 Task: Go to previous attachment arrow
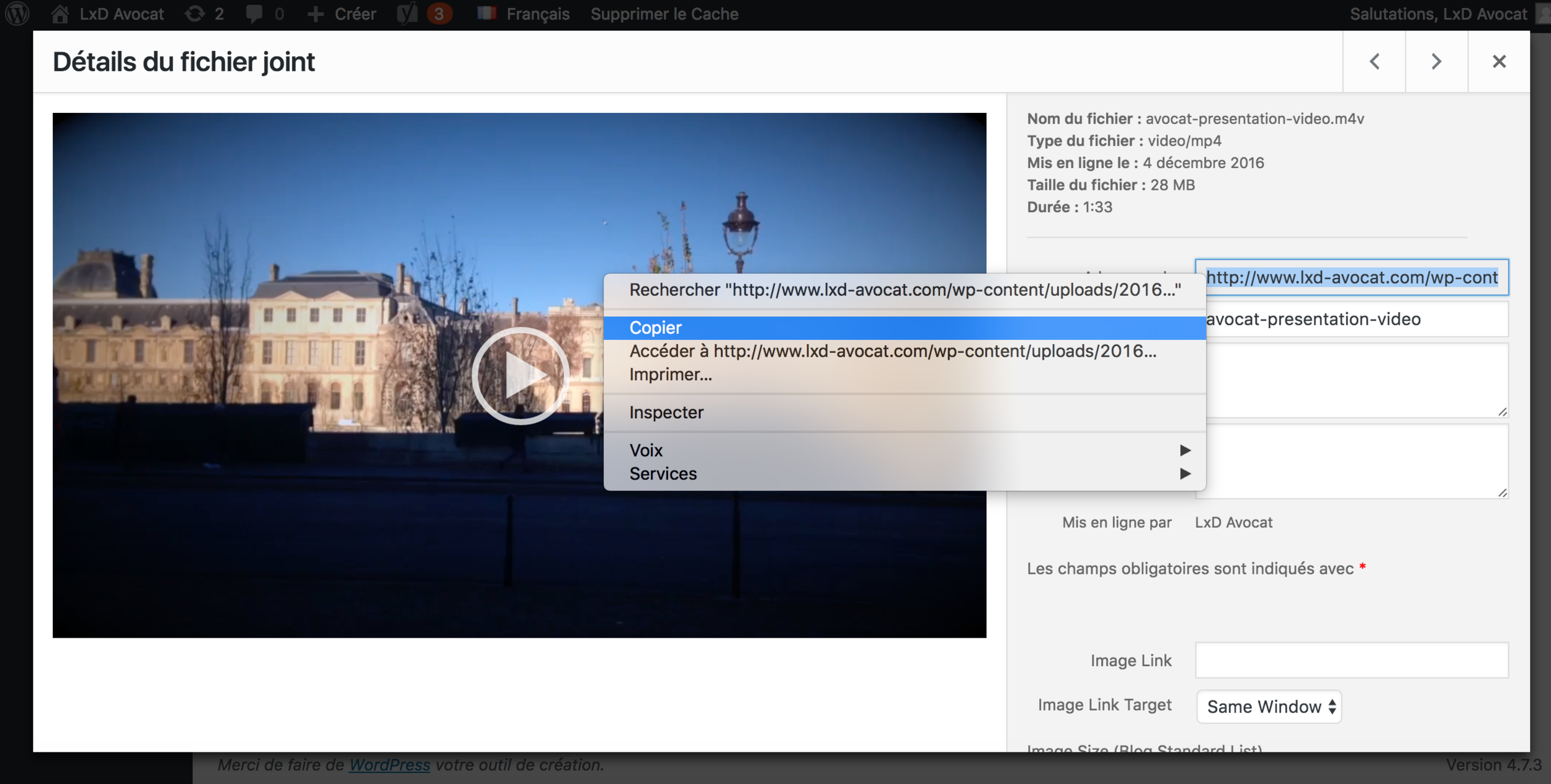click(x=1374, y=61)
